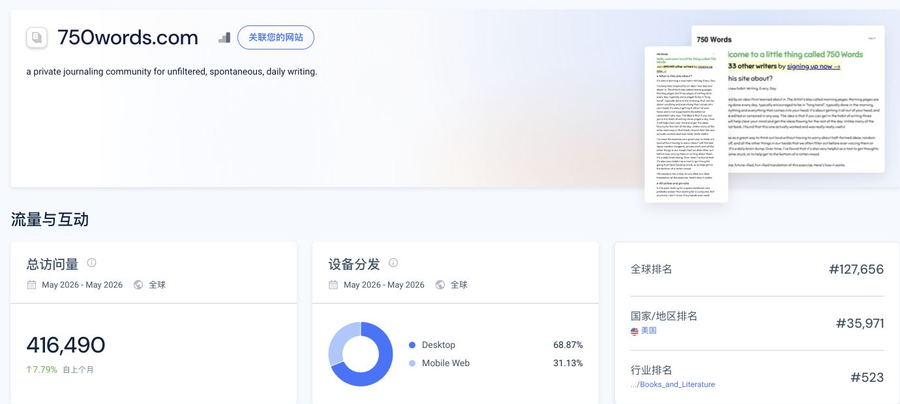Screen dimensions: 900x404
Task: Click the bar chart icon beside 750words.com
Action: click(x=224, y=38)
